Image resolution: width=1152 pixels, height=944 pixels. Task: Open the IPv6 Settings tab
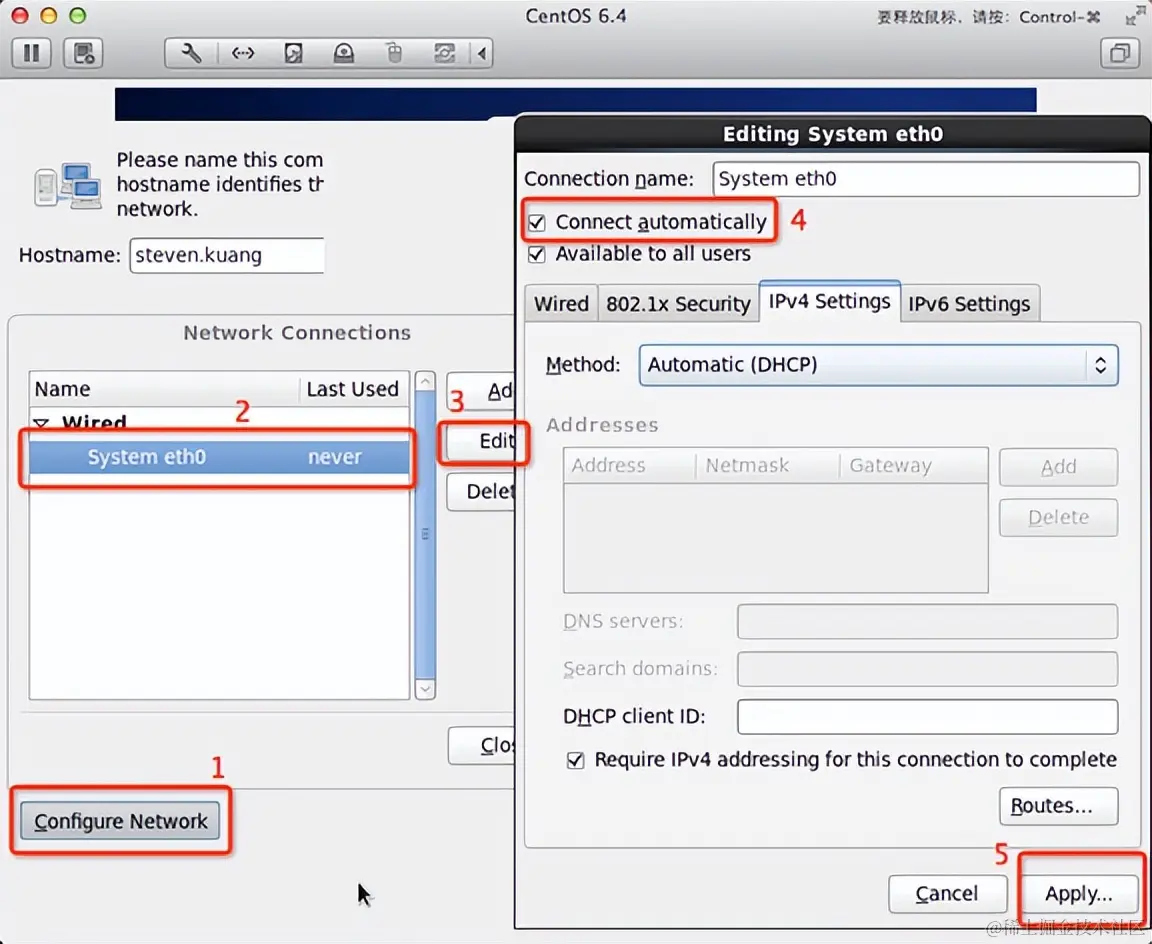tap(969, 303)
